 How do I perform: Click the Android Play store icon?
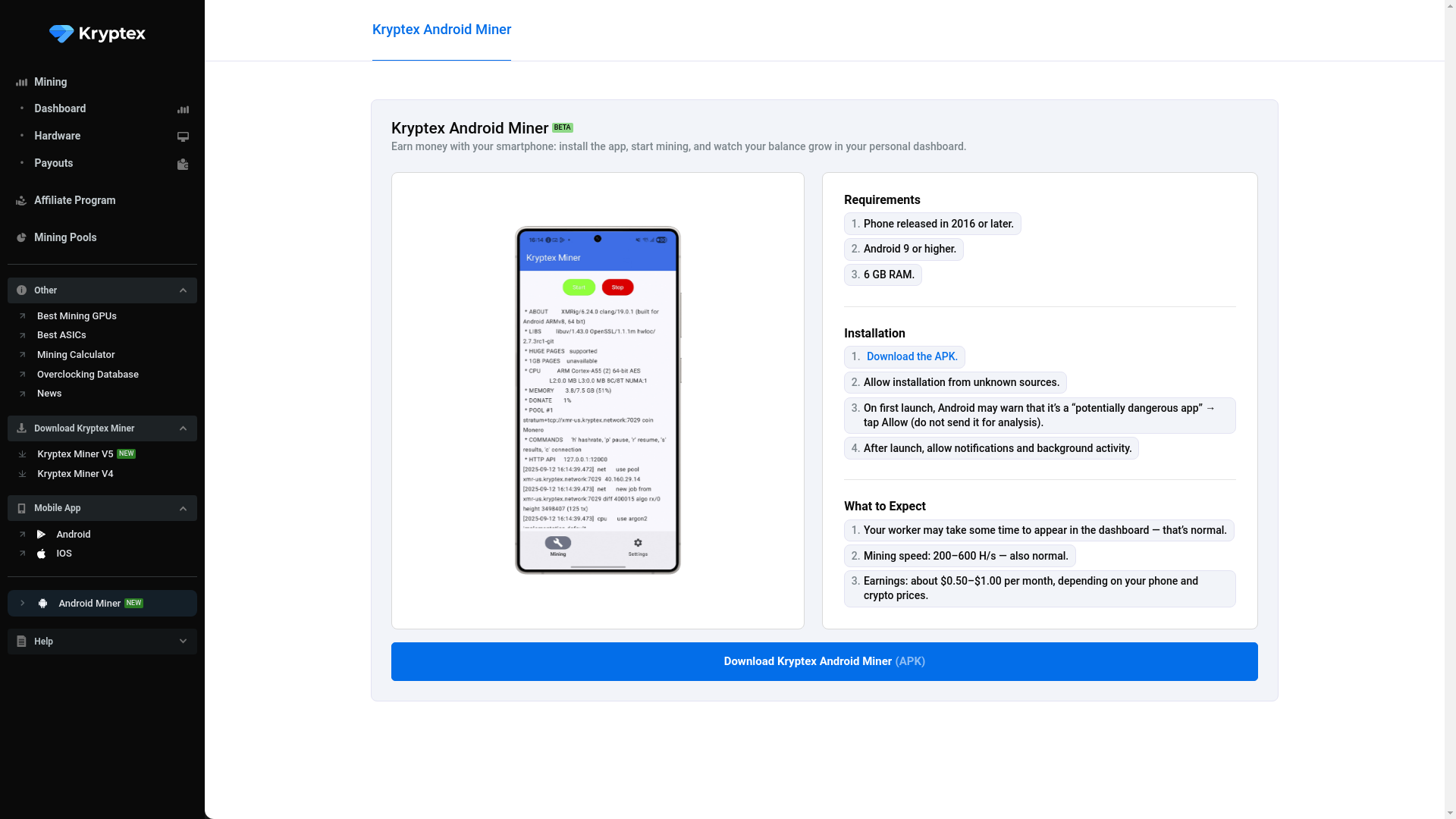[x=42, y=535]
